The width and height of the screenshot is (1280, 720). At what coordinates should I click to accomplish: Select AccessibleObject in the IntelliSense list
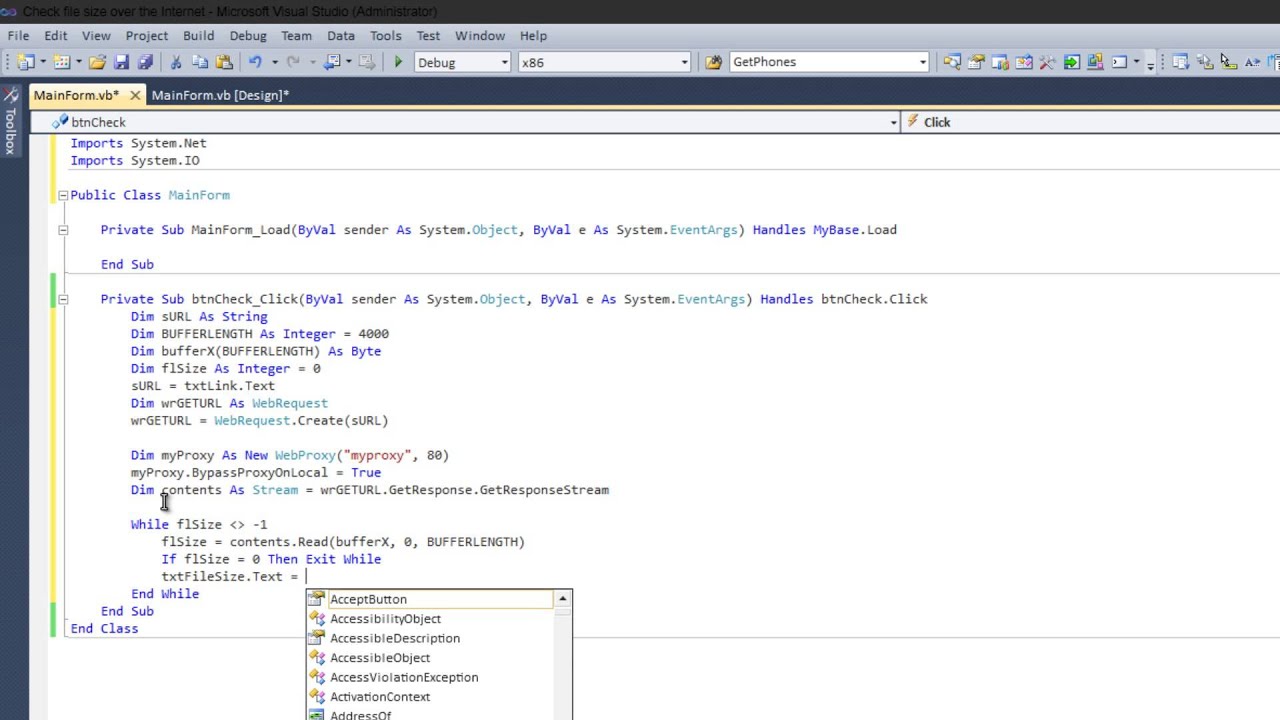tap(429, 658)
